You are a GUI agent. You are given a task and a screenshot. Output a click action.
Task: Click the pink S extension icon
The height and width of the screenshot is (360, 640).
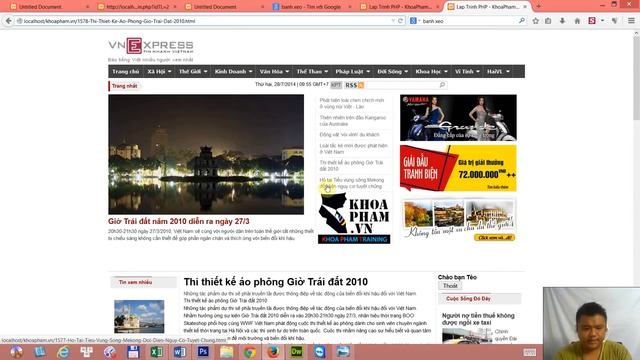(x=592, y=21)
